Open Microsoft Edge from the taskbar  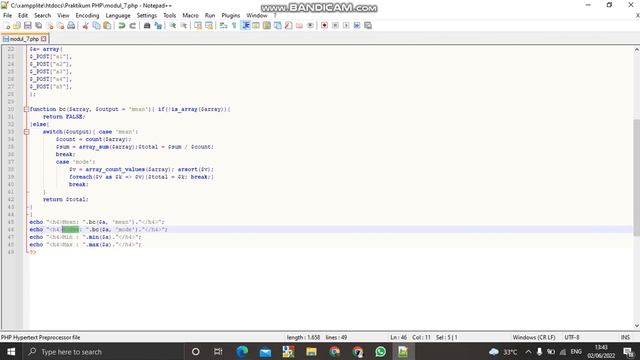click(x=242, y=352)
